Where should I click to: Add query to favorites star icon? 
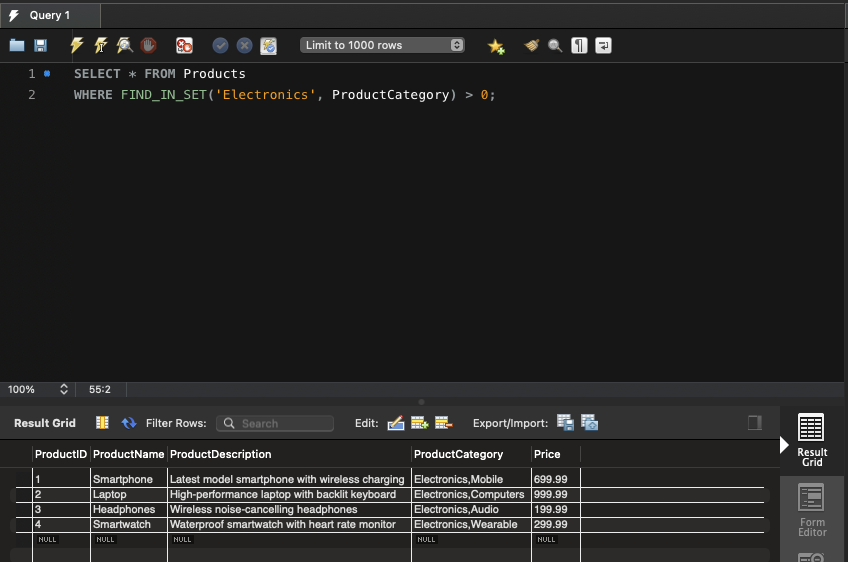(x=496, y=46)
